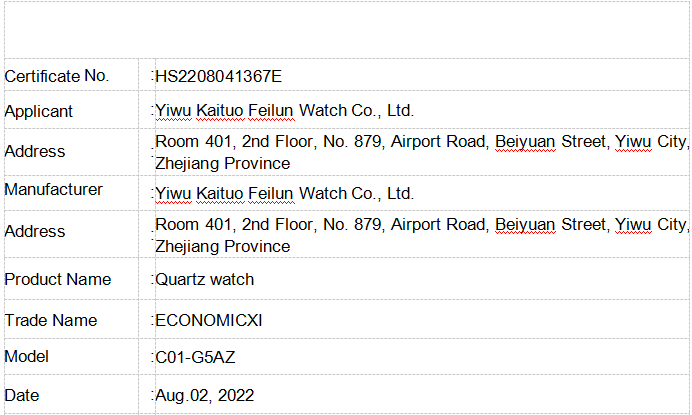692x415 pixels.
Task: Click the date value Aug.02, 2022
Action: tap(205, 396)
